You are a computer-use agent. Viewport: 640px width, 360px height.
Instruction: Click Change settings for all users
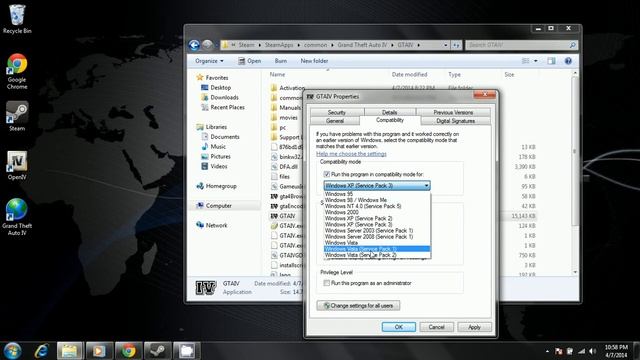(x=358, y=305)
